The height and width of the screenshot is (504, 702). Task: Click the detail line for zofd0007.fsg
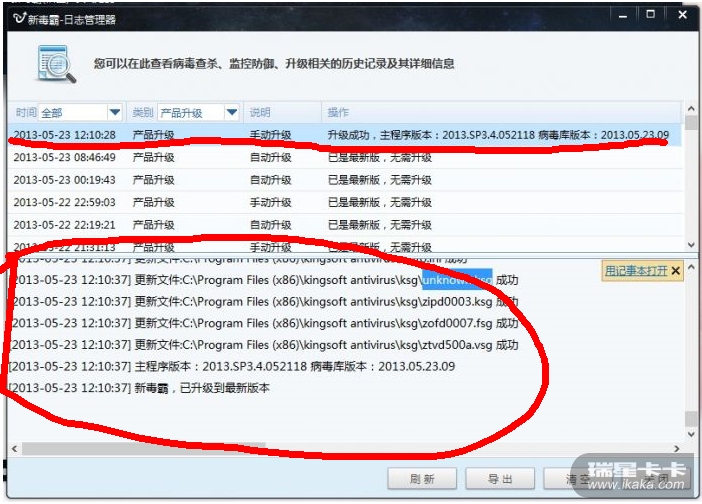pyautogui.click(x=263, y=323)
